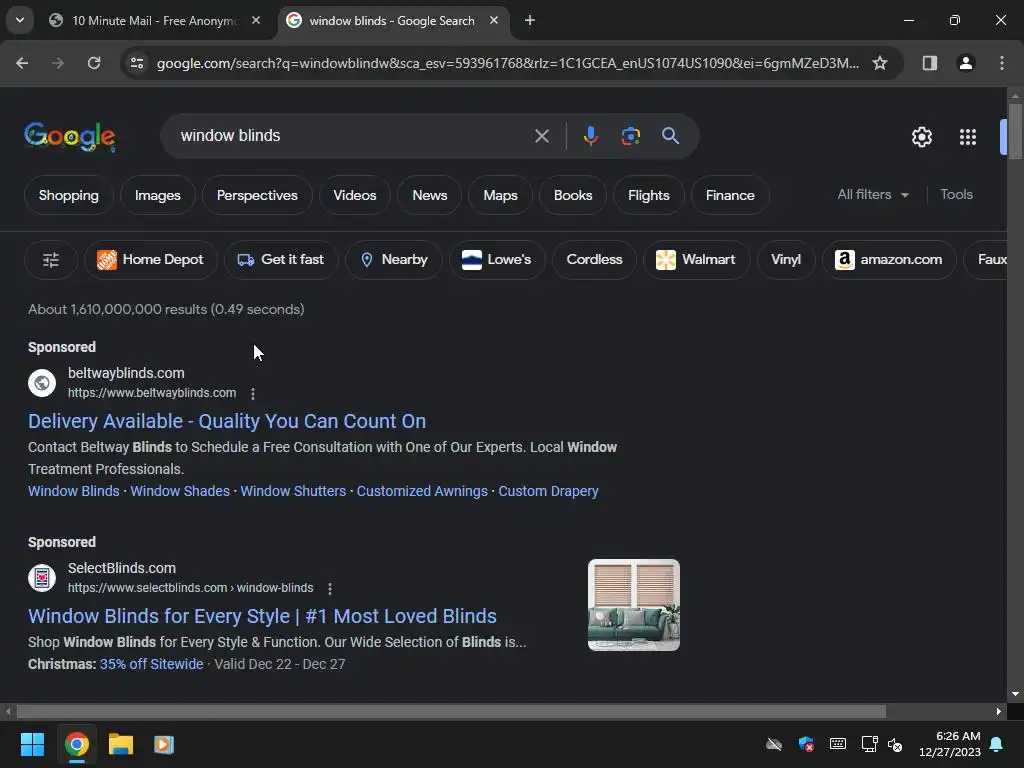This screenshot has height=768, width=1024.
Task: Open the notification bell in system tray
Action: tap(997, 744)
